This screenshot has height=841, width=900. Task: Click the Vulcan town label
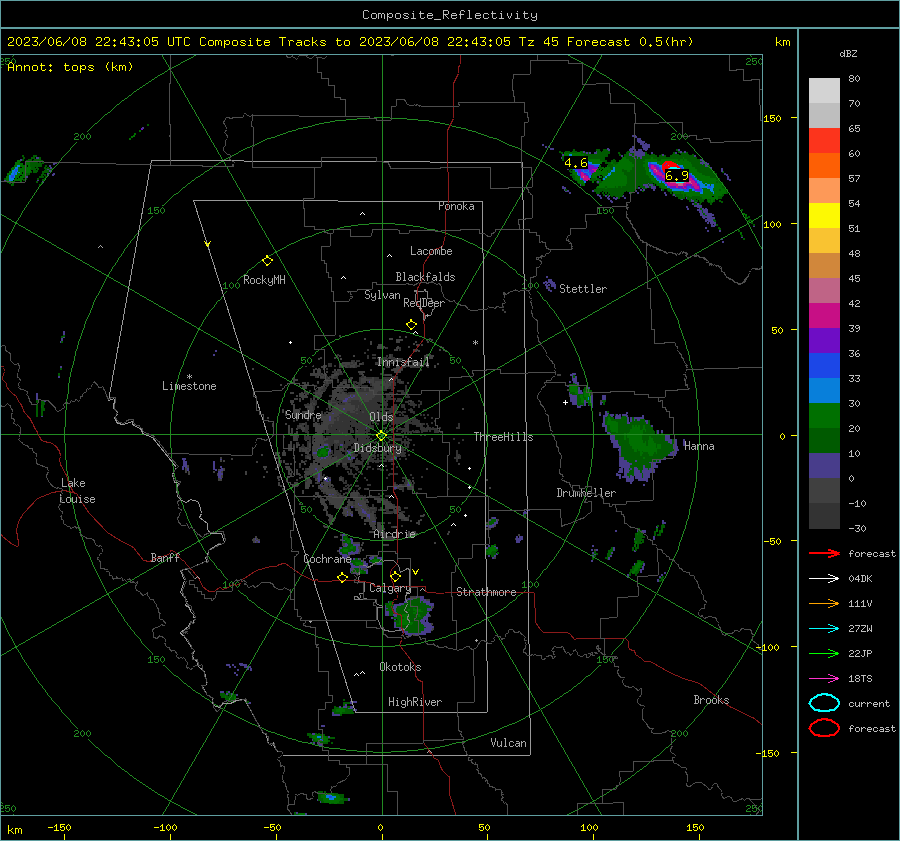click(508, 743)
